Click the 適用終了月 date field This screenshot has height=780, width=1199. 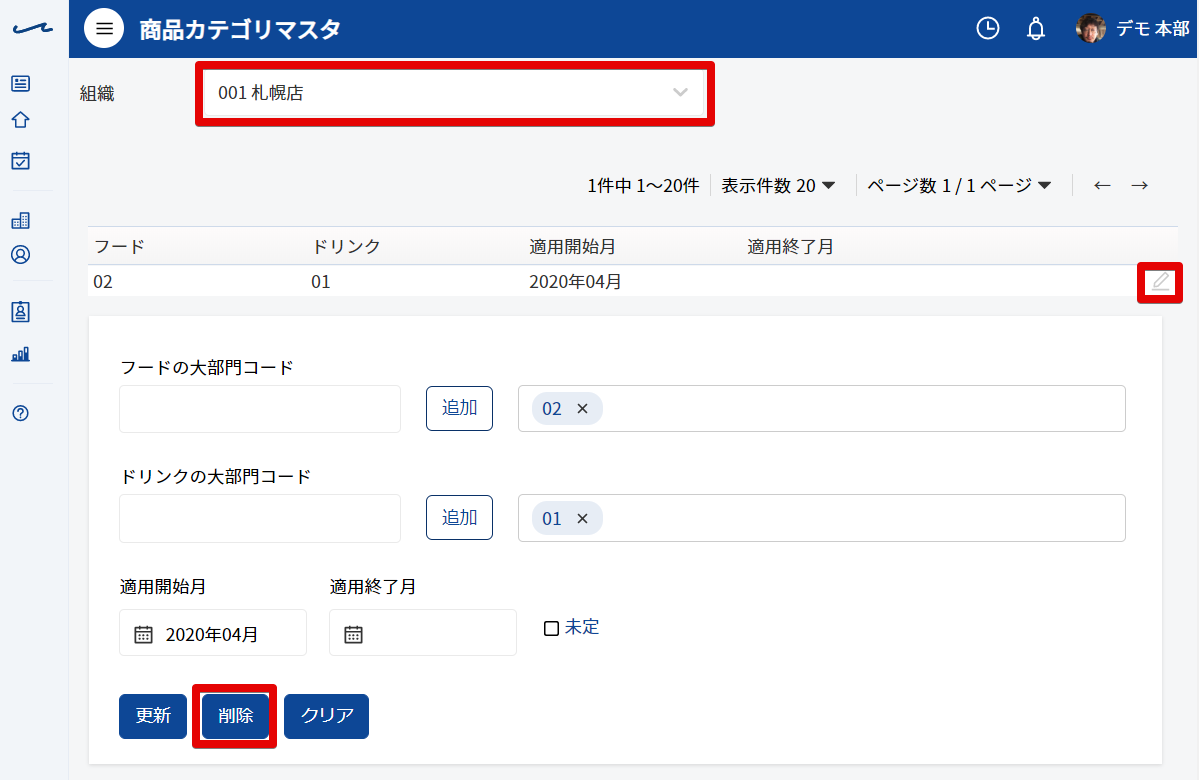pyautogui.click(x=423, y=632)
